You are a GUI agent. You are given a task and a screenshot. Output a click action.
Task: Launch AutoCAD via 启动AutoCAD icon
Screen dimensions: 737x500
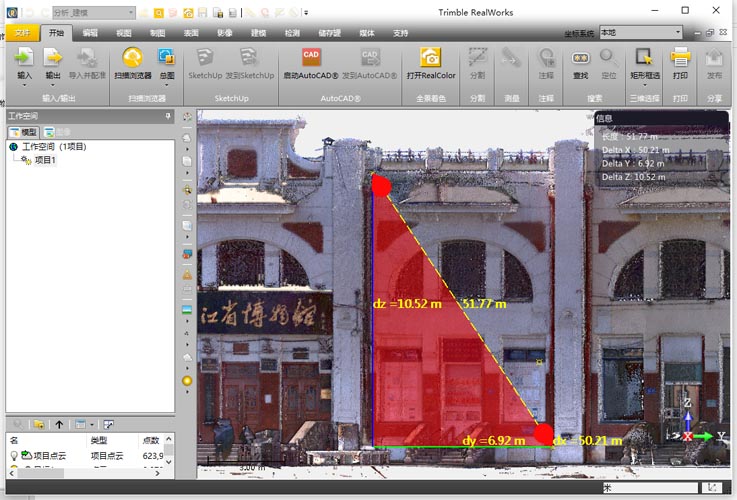point(311,57)
